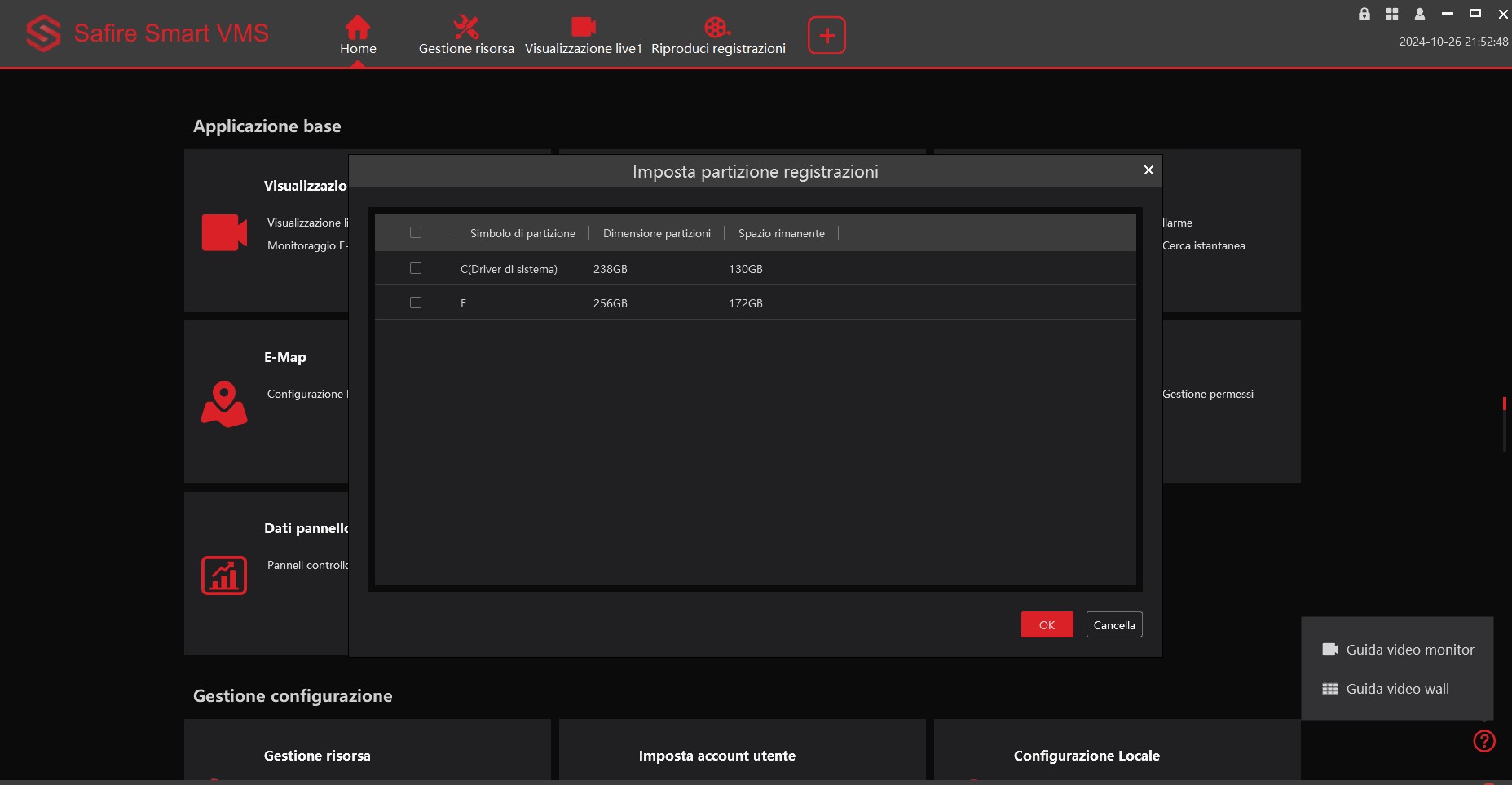Click the Gestione risorsa tools icon
The height and width of the screenshot is (785, 1512).
click(466, 27)
